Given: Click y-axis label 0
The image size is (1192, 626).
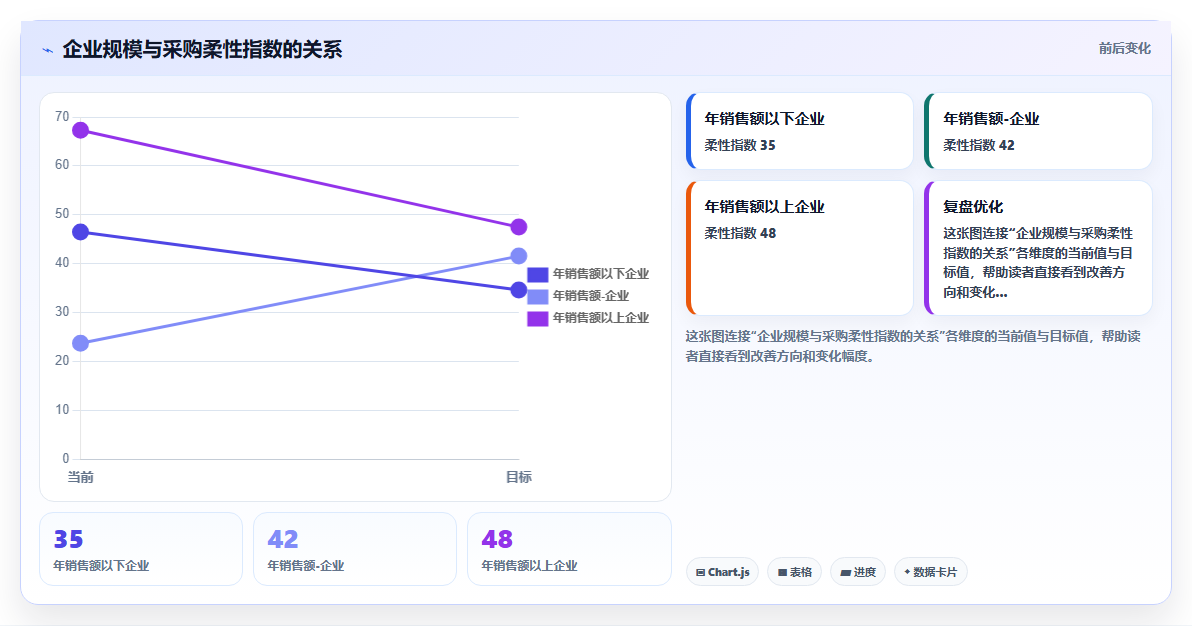Looking at the screenshot, I should click(65, 459).
